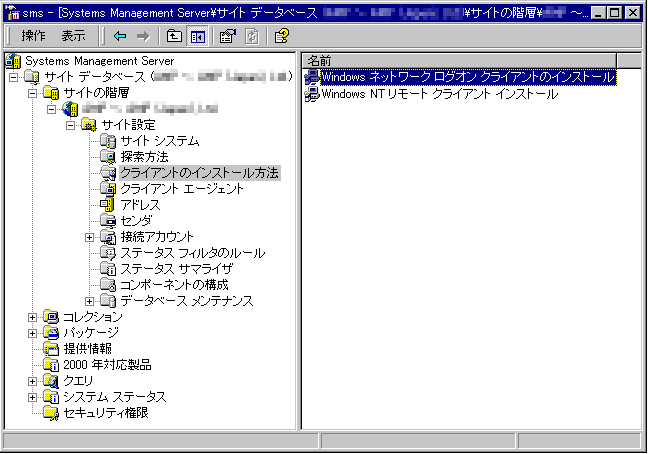Click the パッケージ icon

[51, 333]
